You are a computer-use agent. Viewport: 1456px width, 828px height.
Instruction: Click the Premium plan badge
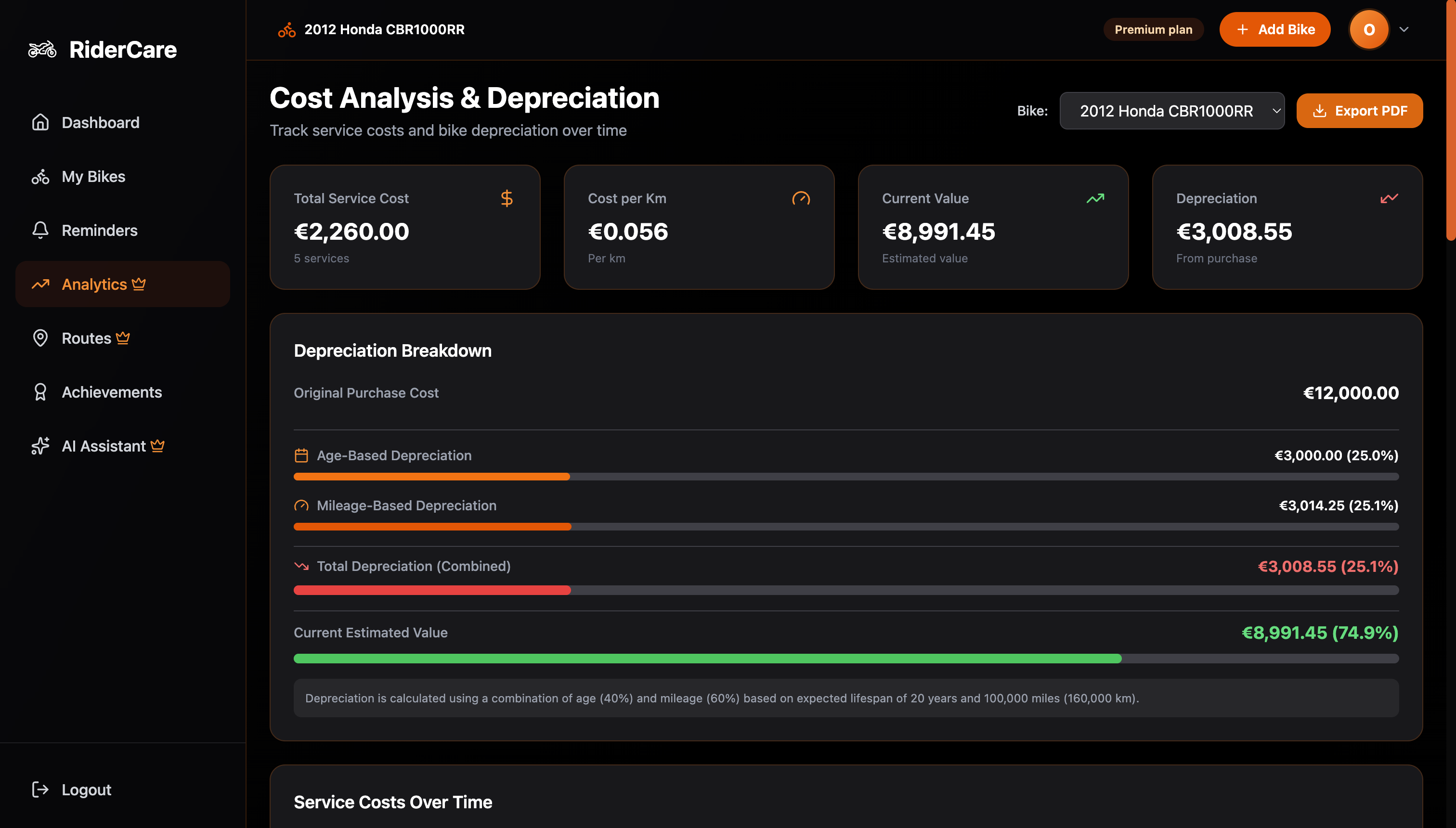1154,29
